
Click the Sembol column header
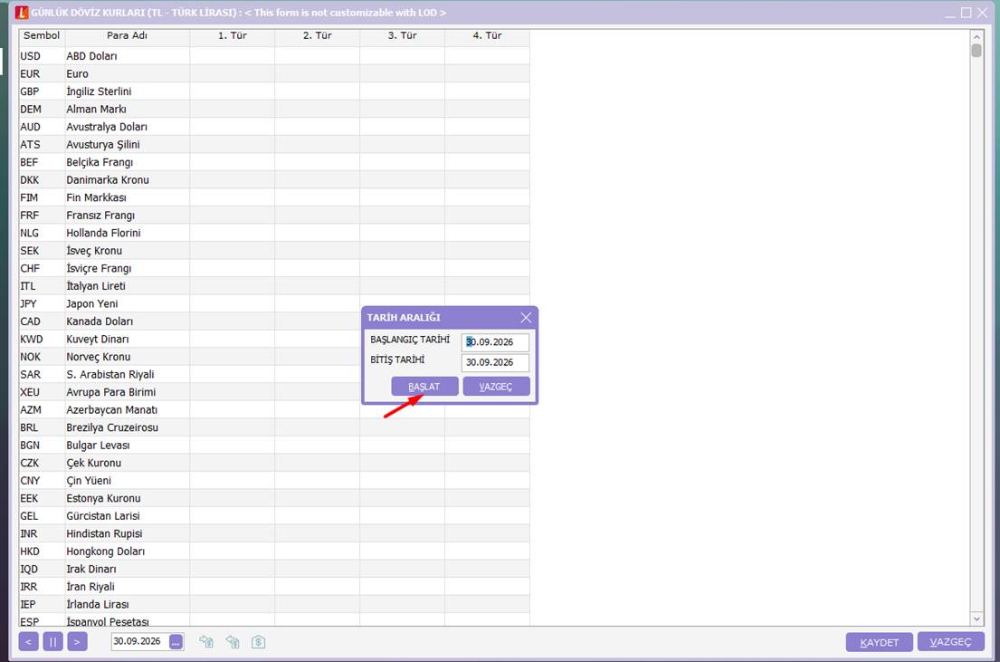coord(41,36)
